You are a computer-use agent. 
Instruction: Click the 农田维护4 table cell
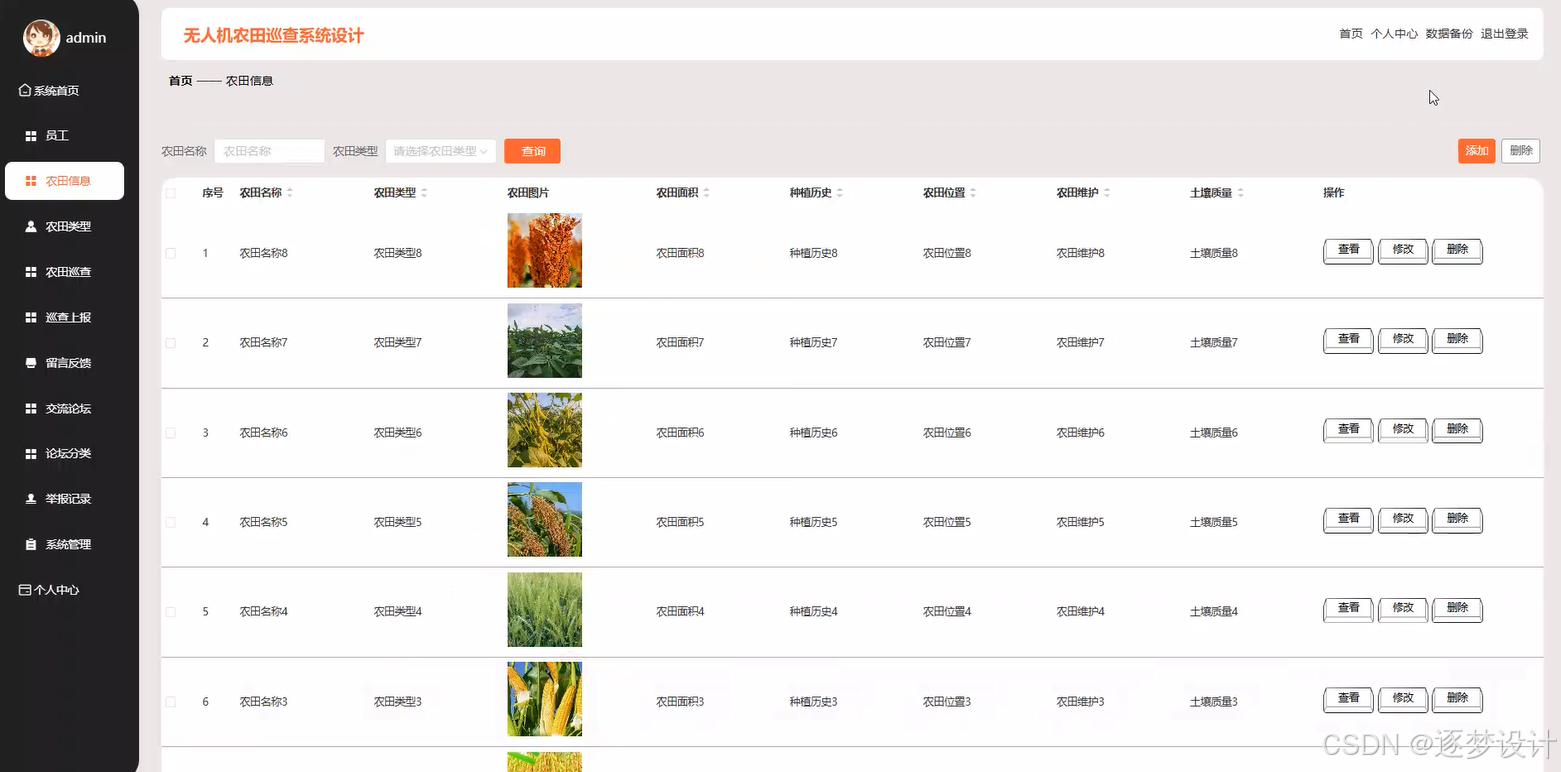[x=1081, y=612]
